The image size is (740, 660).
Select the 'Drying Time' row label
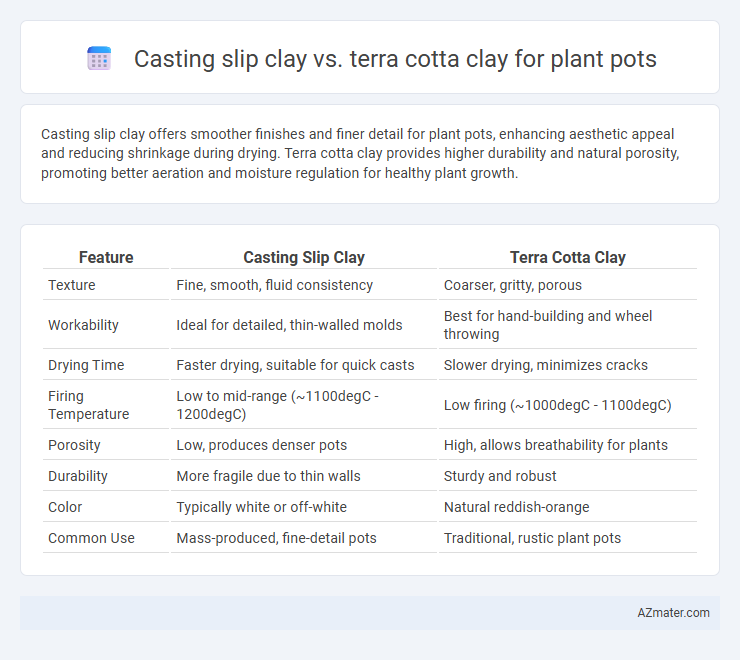86,365
